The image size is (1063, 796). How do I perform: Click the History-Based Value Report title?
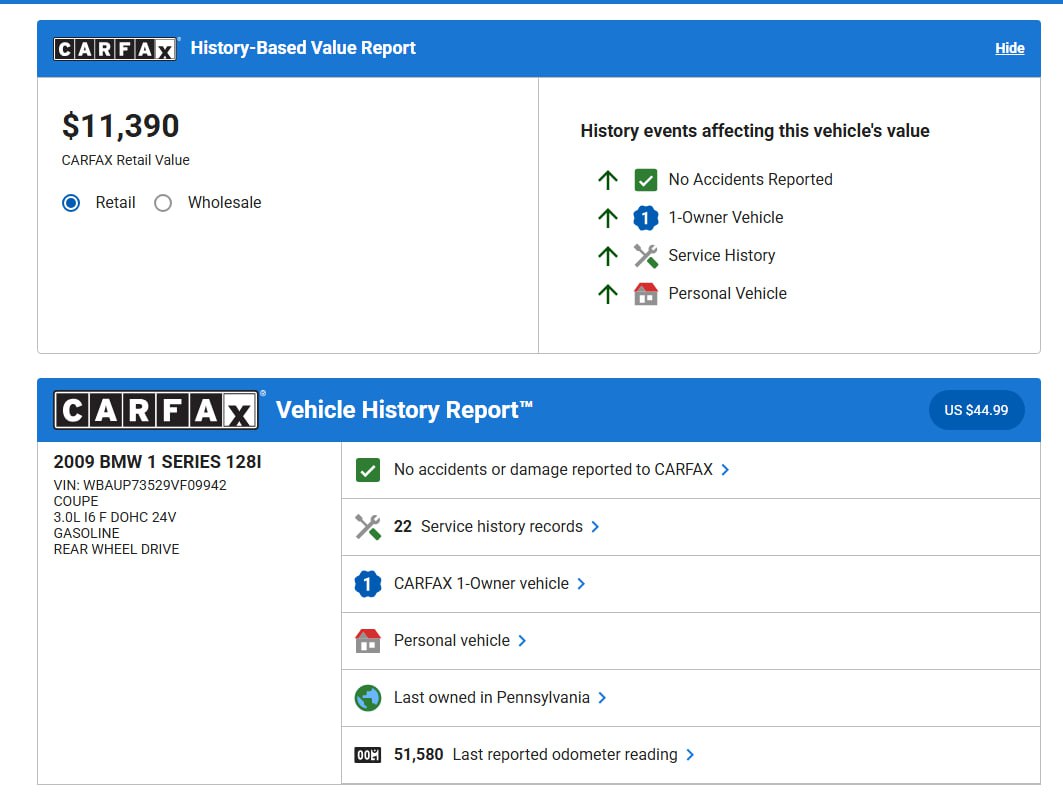click(x=303, y=48)
